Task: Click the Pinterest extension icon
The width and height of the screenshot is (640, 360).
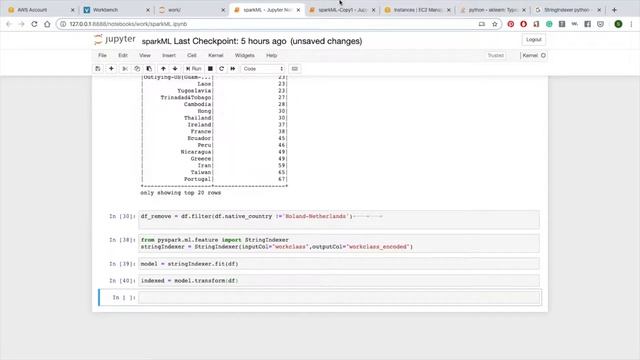Action: coord(511,24)
